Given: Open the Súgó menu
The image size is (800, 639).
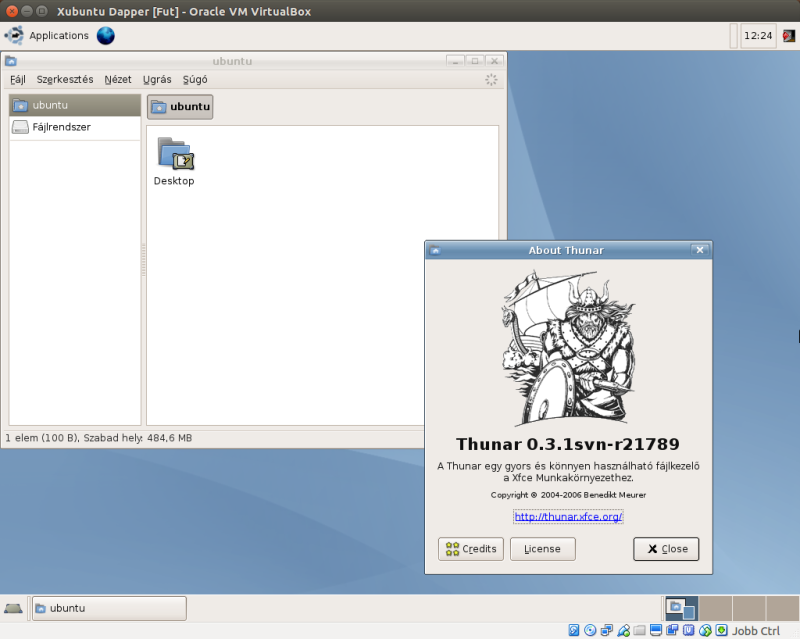Looking at the screenshot, I should point(195,80).
